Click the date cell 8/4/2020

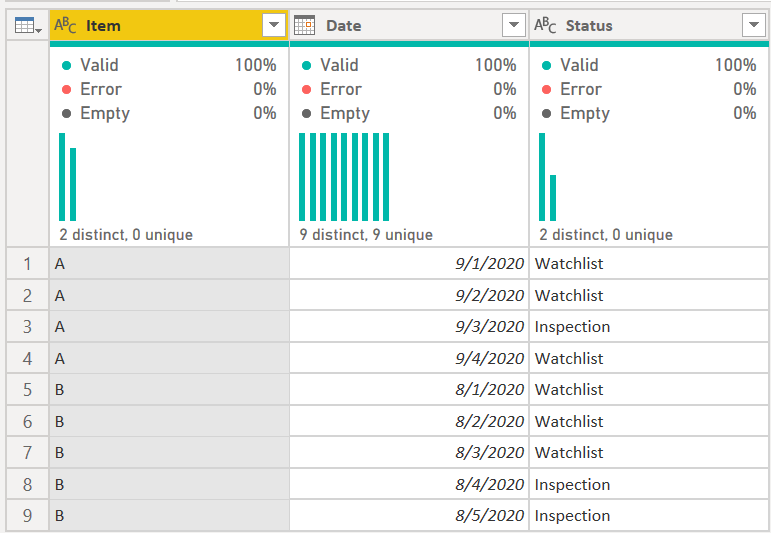point(409,484)
